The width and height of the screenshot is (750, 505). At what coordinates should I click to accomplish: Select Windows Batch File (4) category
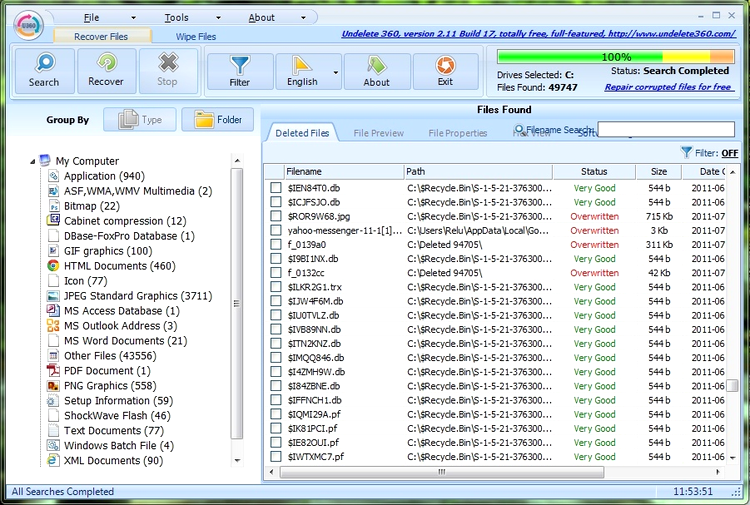(x=119, y=446)
